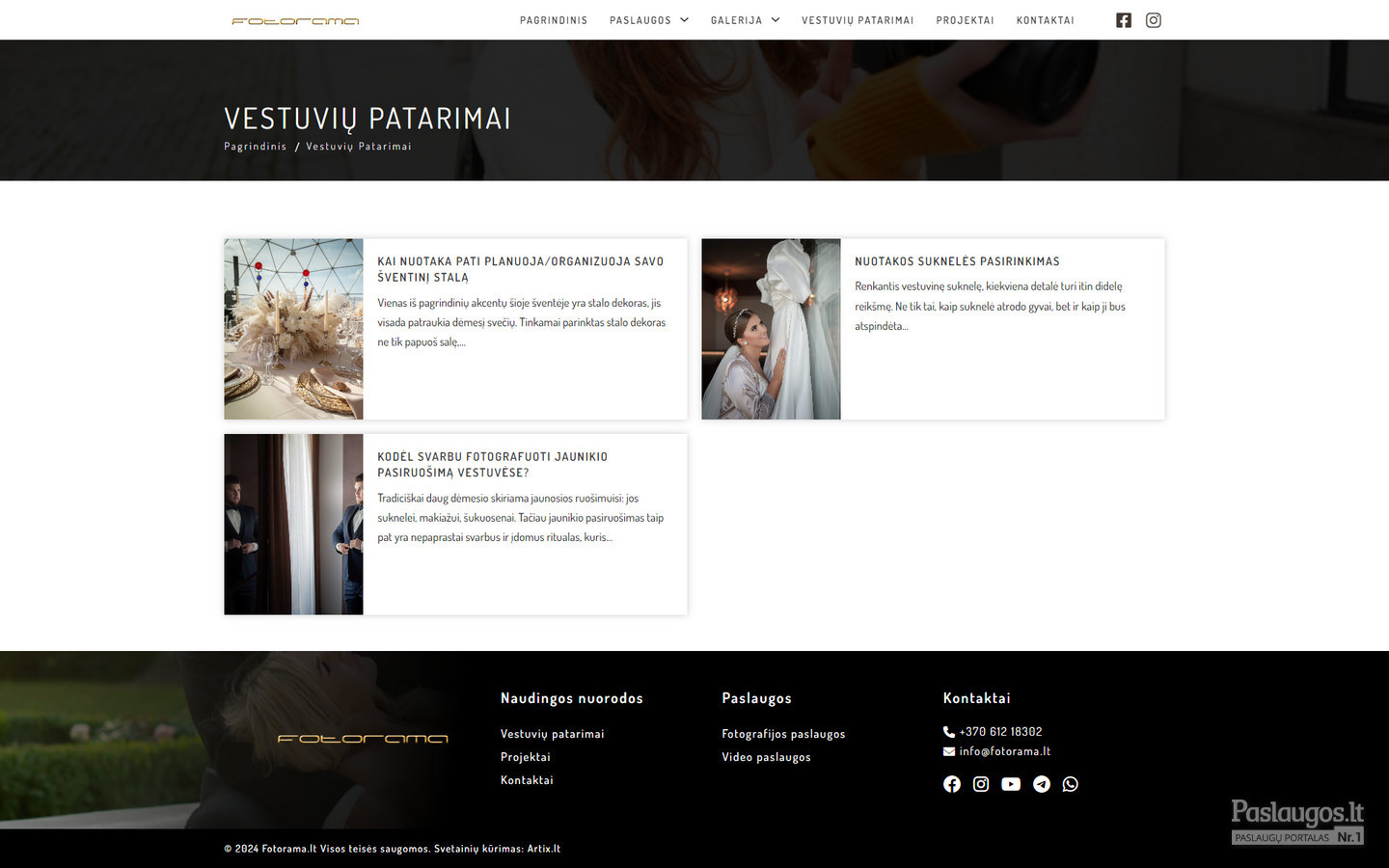Viewport: 1389px width, 868px height.
Task: Click the groom preparation article thumbnail
Action: click(x=293, y=524)
